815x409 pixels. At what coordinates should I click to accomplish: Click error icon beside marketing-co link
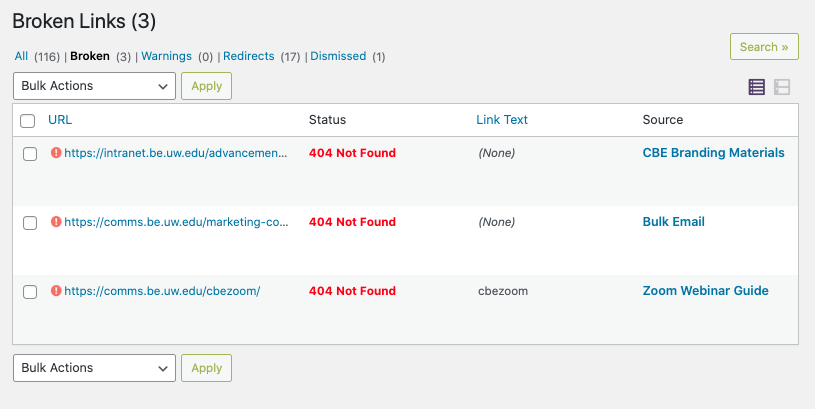tap(56, 222)
